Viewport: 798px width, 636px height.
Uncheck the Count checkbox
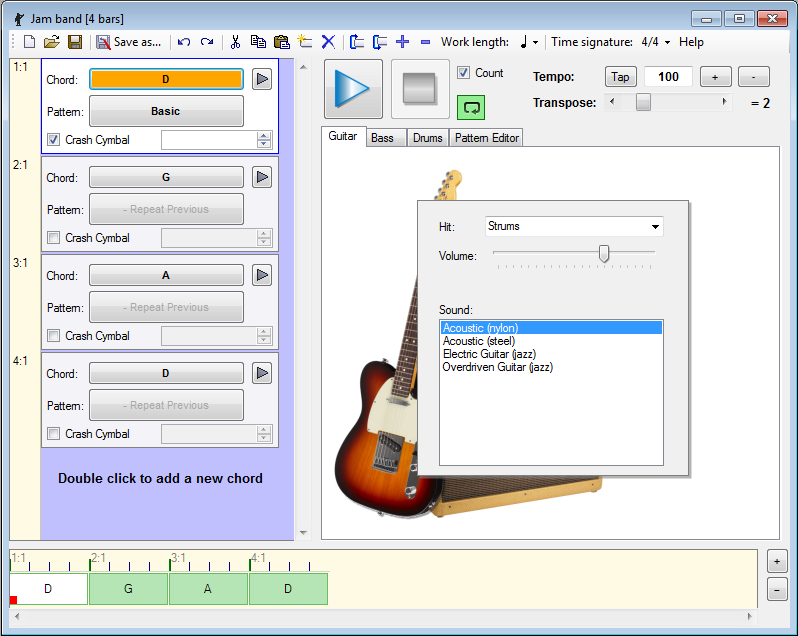click(x=464, y=73)
